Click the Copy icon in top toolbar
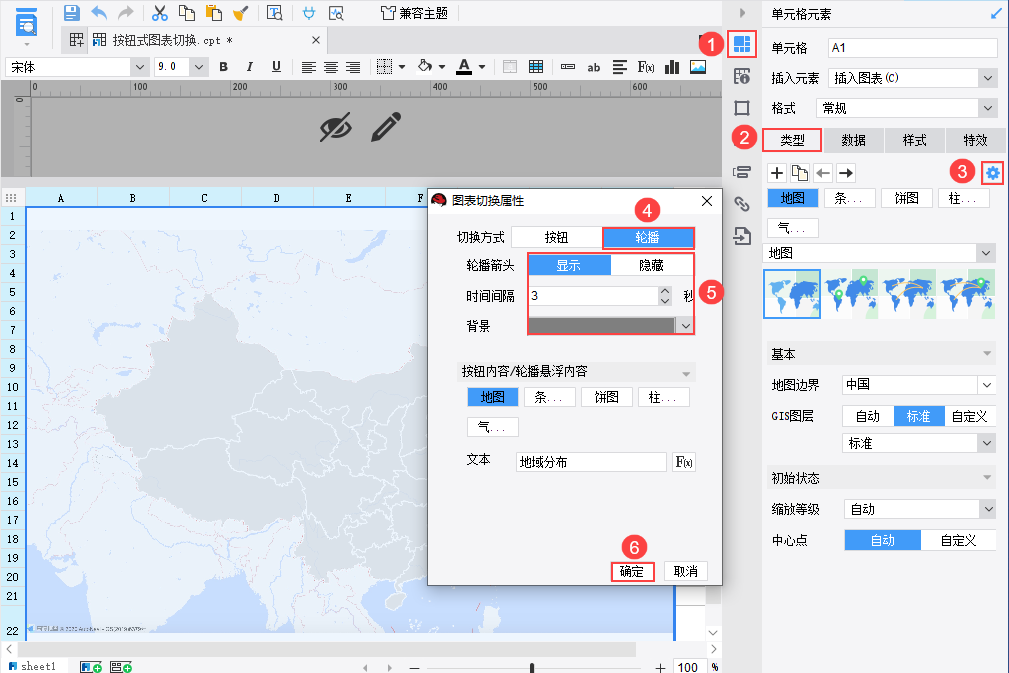The image size is (1009, 673). (x=187, y=12)
